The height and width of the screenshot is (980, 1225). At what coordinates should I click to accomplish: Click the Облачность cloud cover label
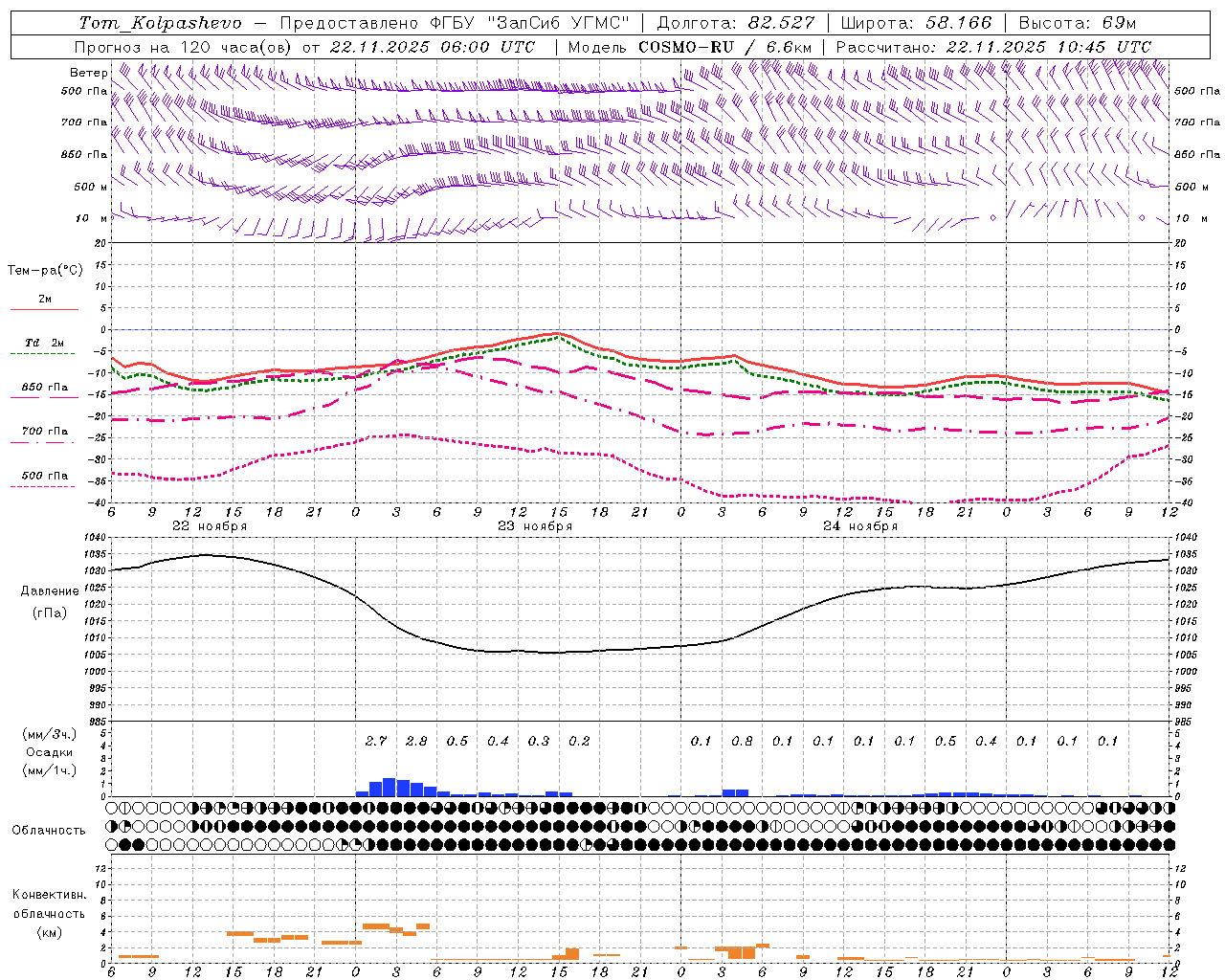[49, 830]
